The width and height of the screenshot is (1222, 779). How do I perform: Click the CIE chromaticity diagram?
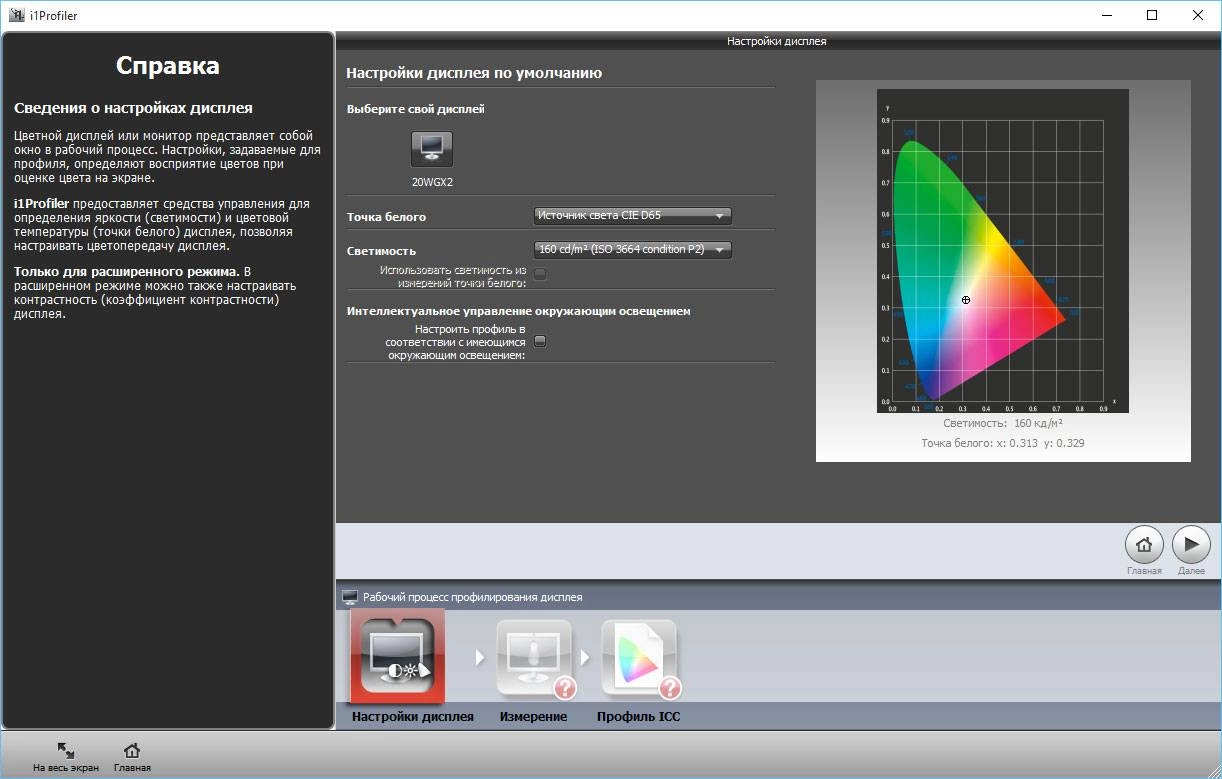(x=1003, y=250)
